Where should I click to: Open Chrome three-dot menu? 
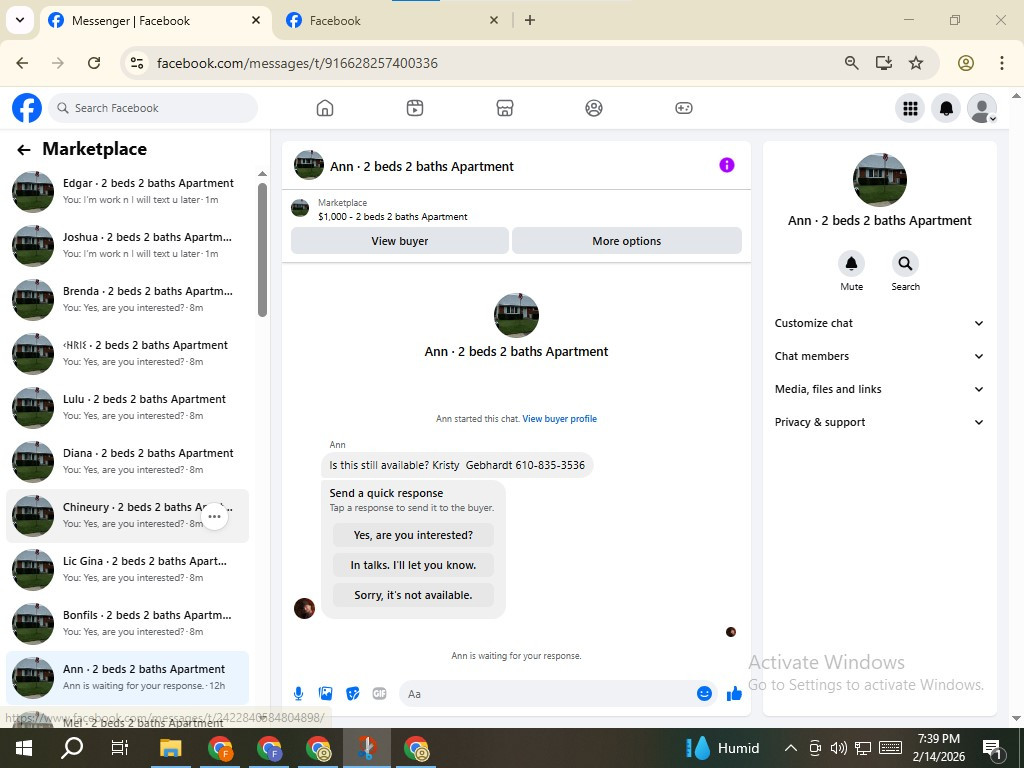(x=1002, y=63)
